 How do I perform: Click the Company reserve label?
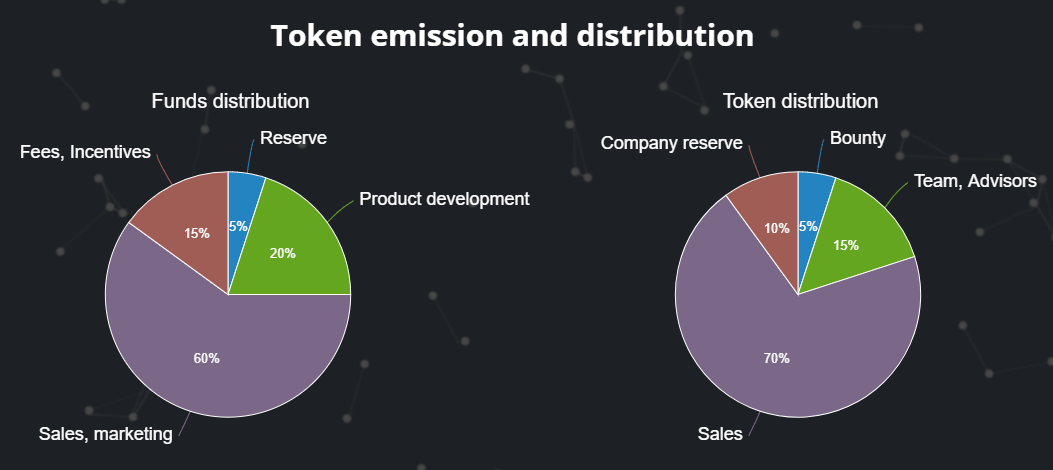671,143
